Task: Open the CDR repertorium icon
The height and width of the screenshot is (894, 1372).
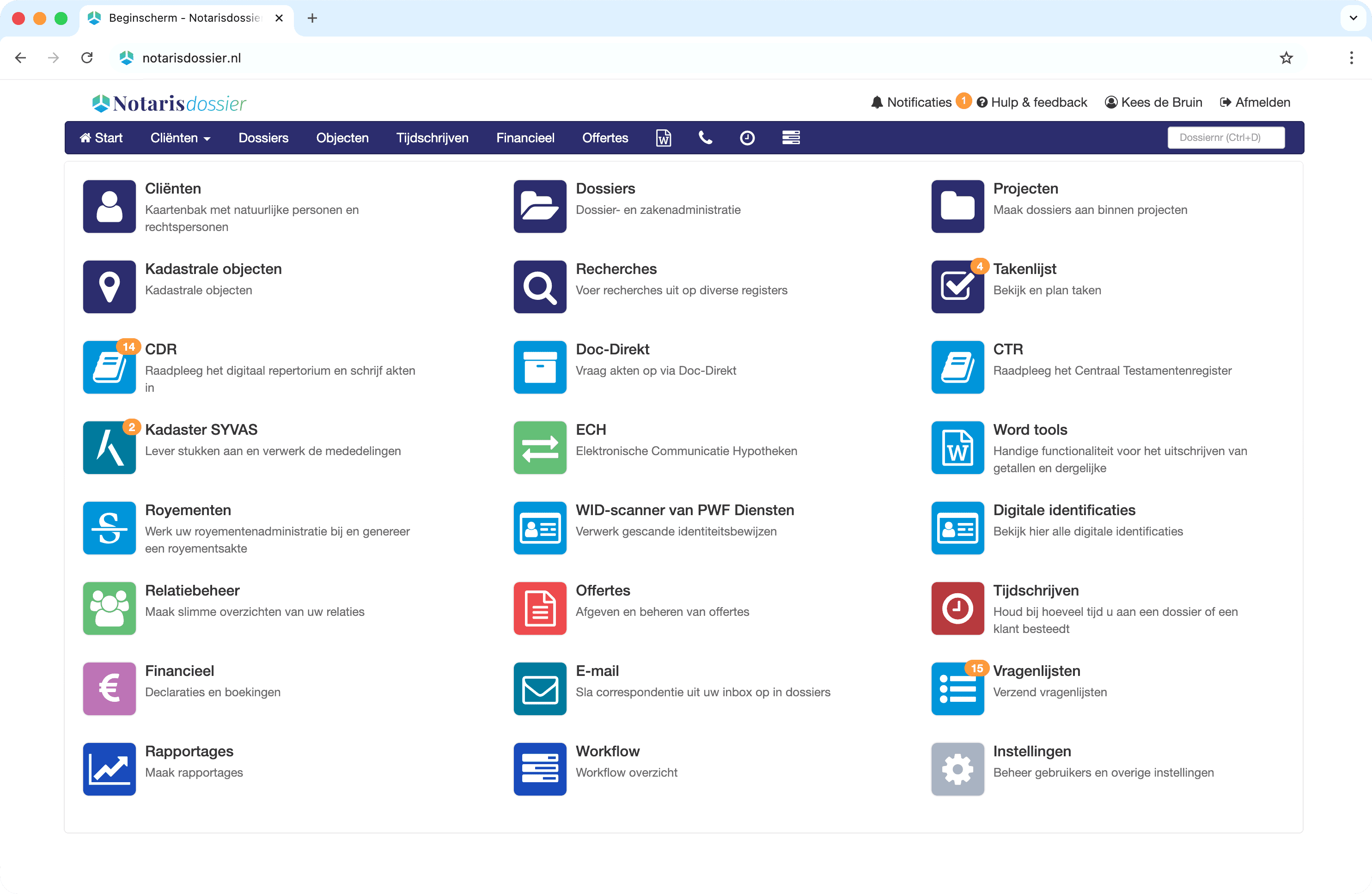Action: pos(109,367)
